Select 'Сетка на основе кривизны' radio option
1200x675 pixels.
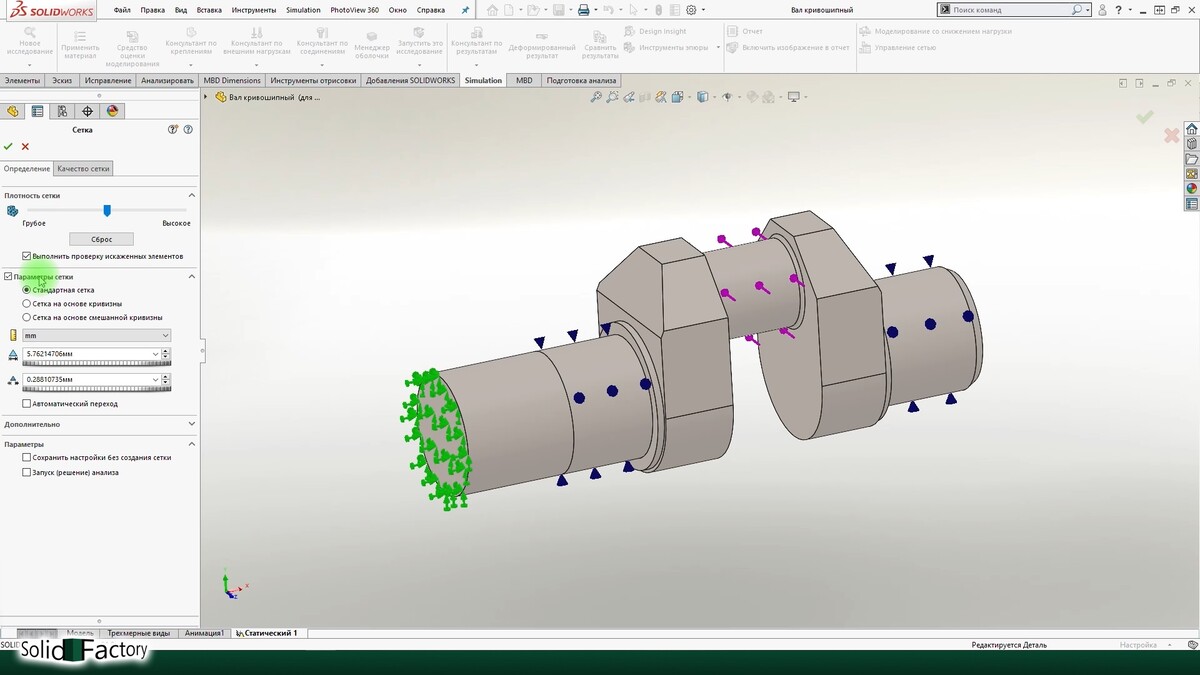tap(26, 303)
